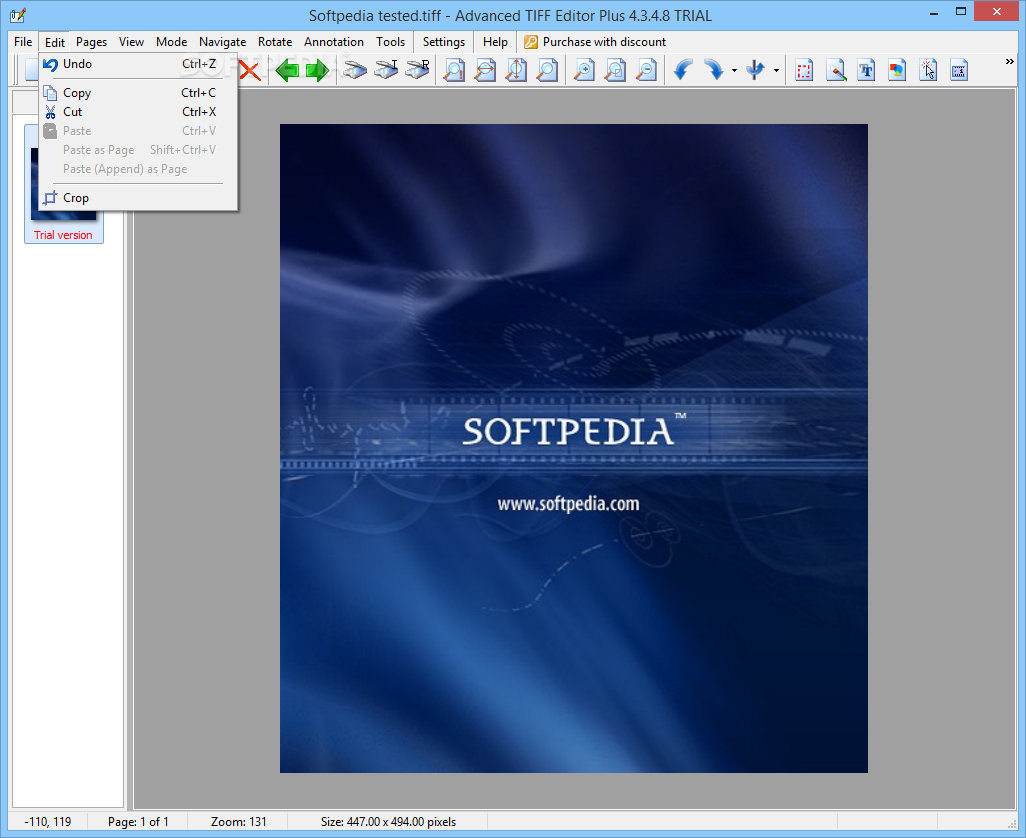
Task: Open the Navigate menu
Action: point(222,42)
